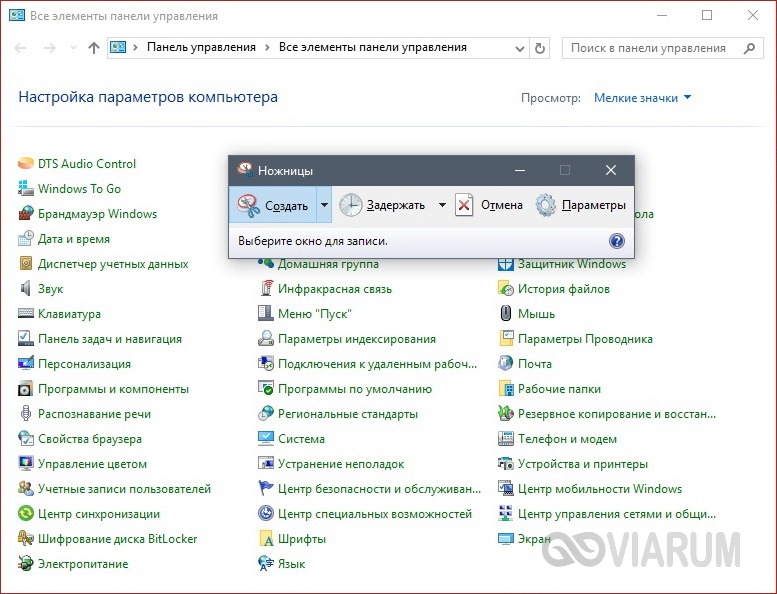Select Все элементы панели управления breadcrumb
Image resolution: width=777 pixels, height=594 pixels.
(x=373, y=47)
